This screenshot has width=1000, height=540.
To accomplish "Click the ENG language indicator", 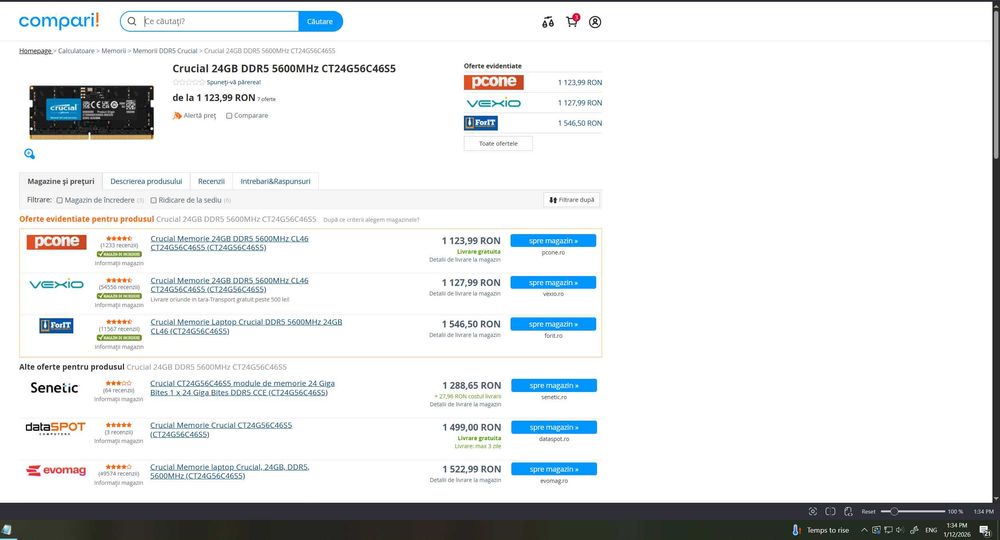I will [931, 530].
